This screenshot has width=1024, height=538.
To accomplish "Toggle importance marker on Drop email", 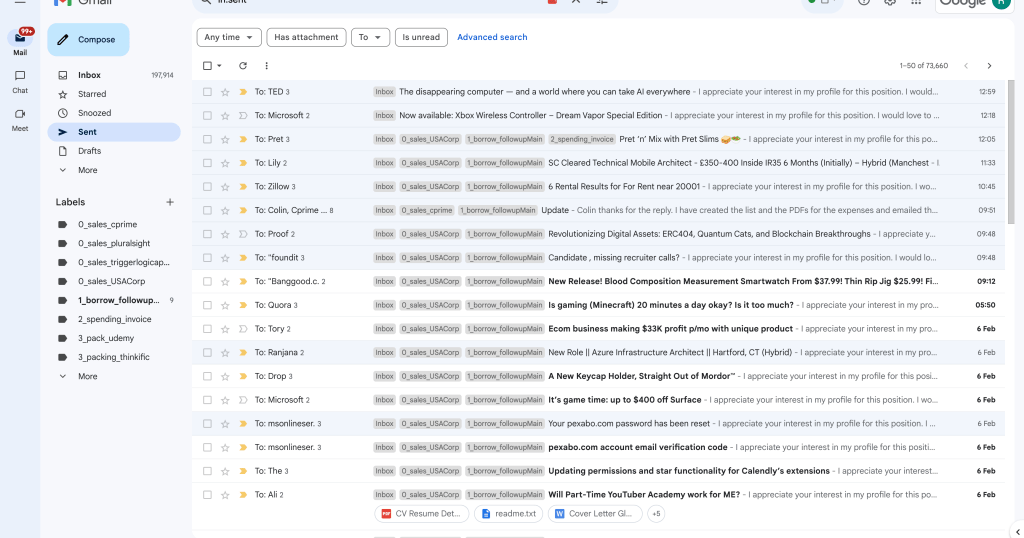I will coord(243,376).
